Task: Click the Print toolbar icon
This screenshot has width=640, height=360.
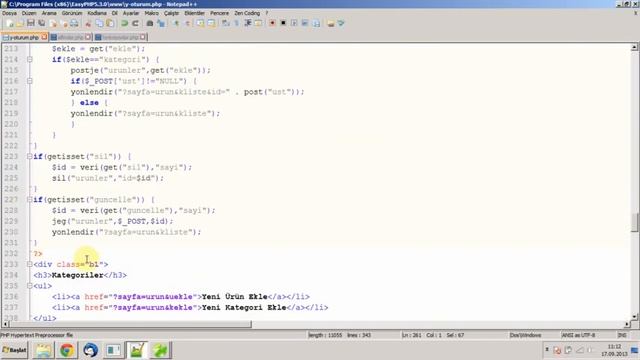Action: (x=74, y=23)
